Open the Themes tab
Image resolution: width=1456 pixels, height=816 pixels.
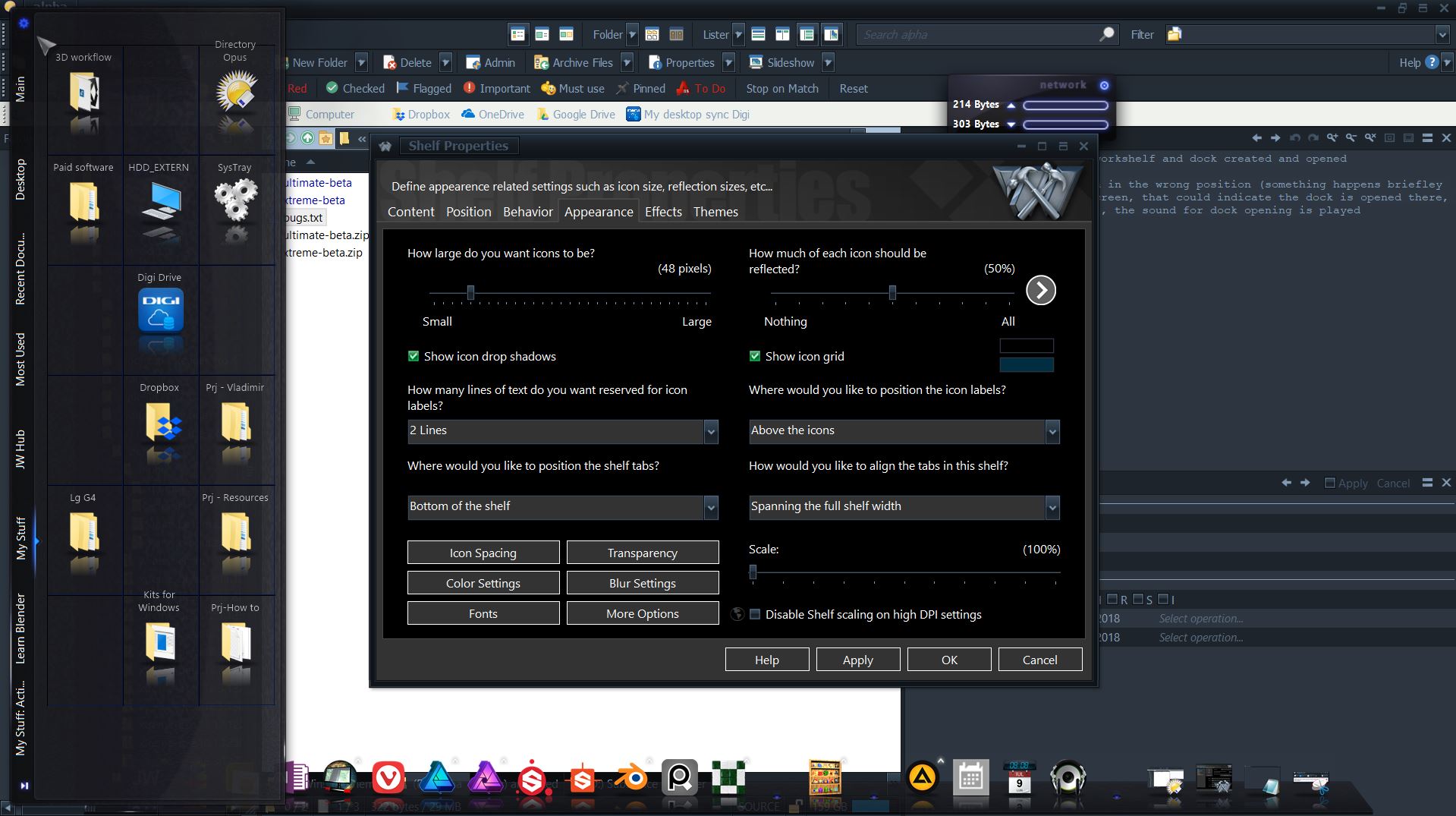click(715, 212)
